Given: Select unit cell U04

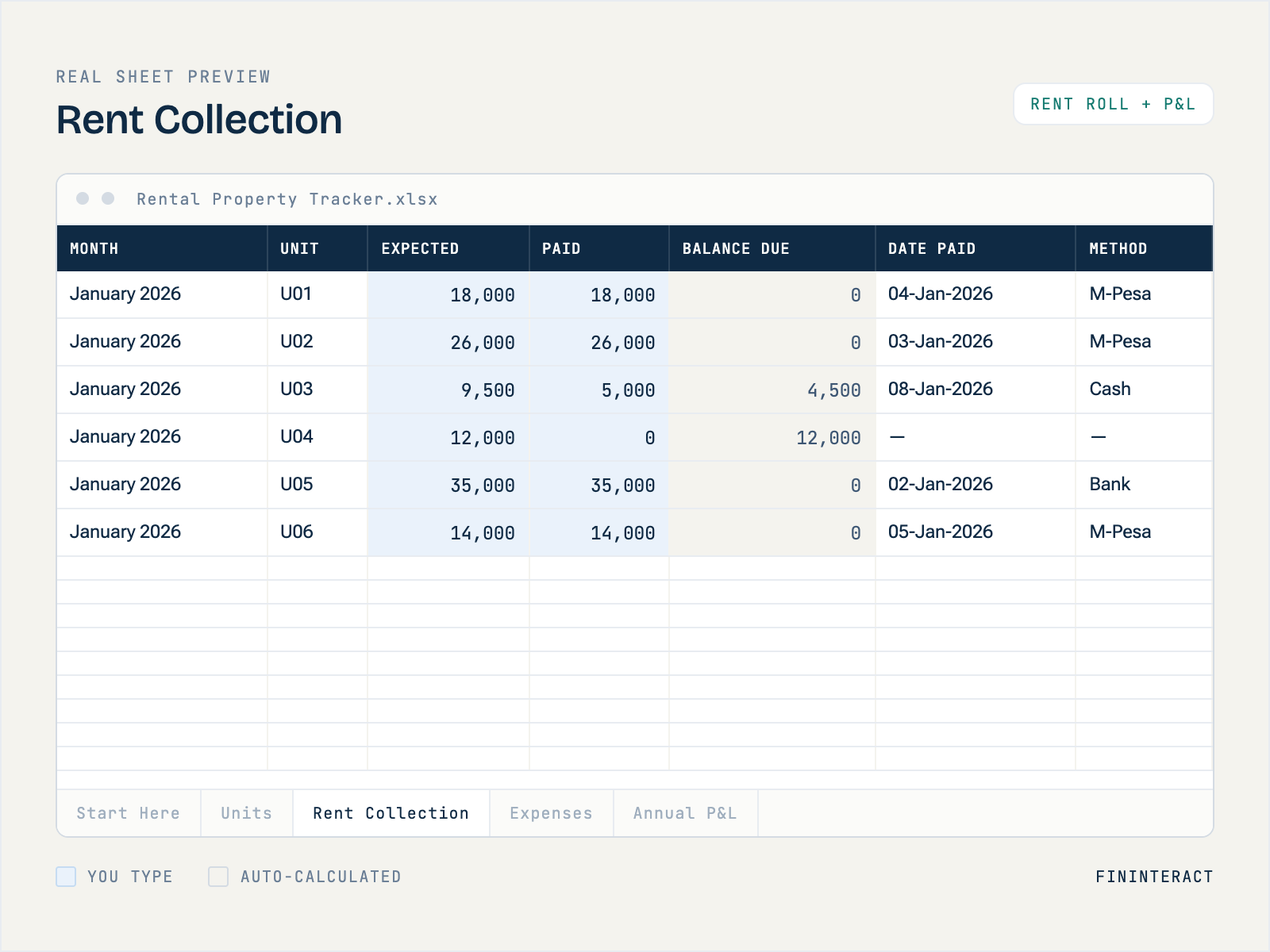Looking at the screenshot, I should pyautogui.click(x=317, y=437).
